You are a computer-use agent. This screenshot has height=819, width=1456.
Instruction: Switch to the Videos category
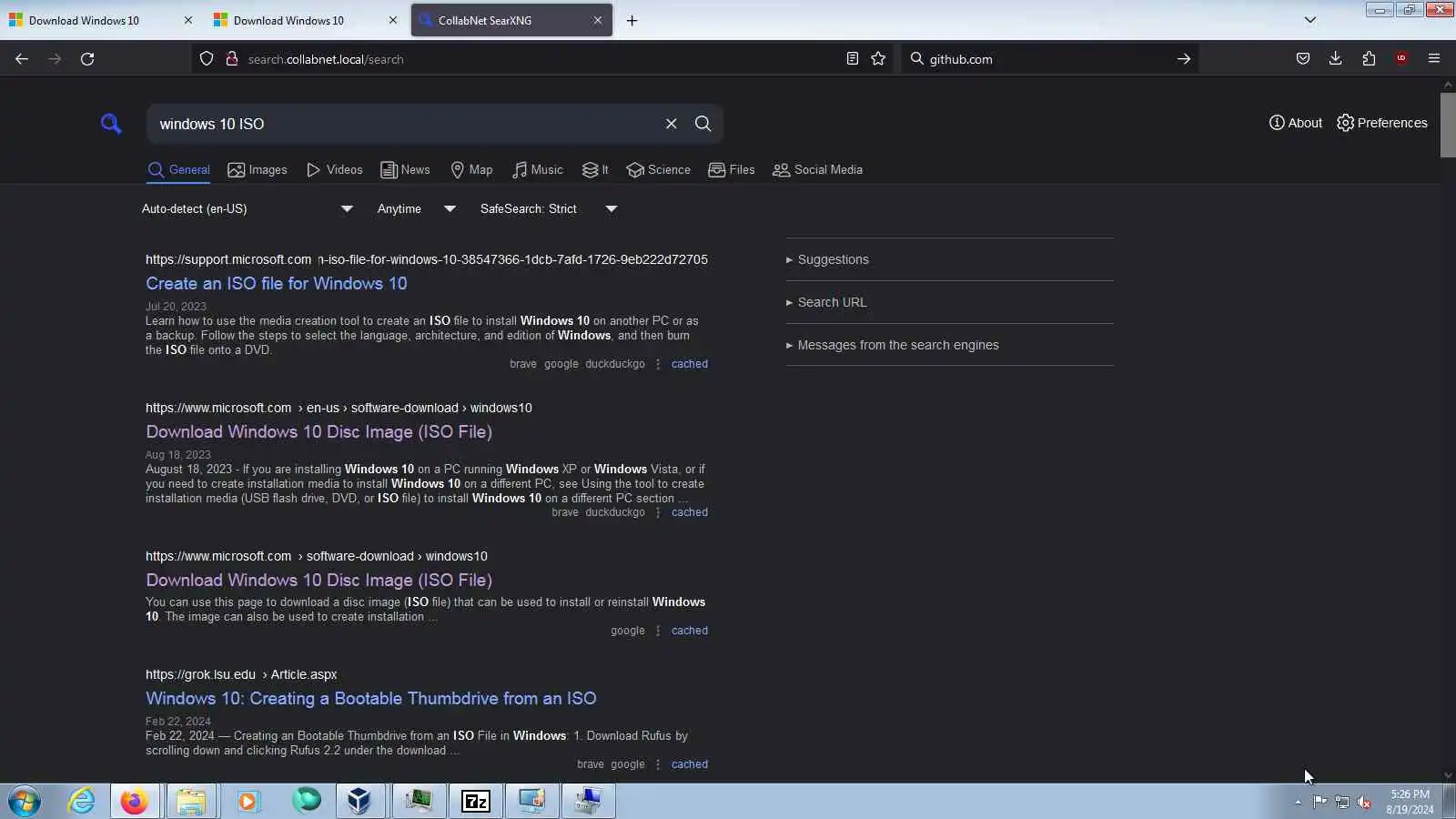point(334,170)
